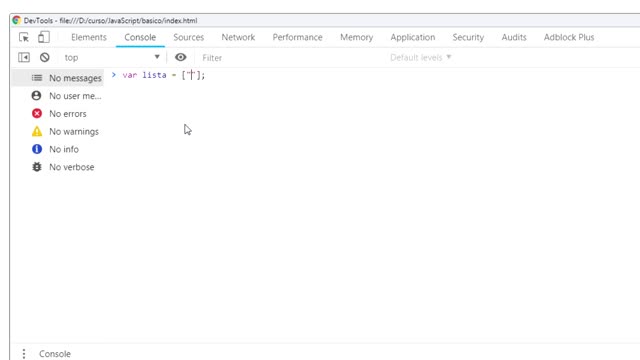Open the drawer three-dot menu
640x360 pixels.
click(x=24, y=353)
